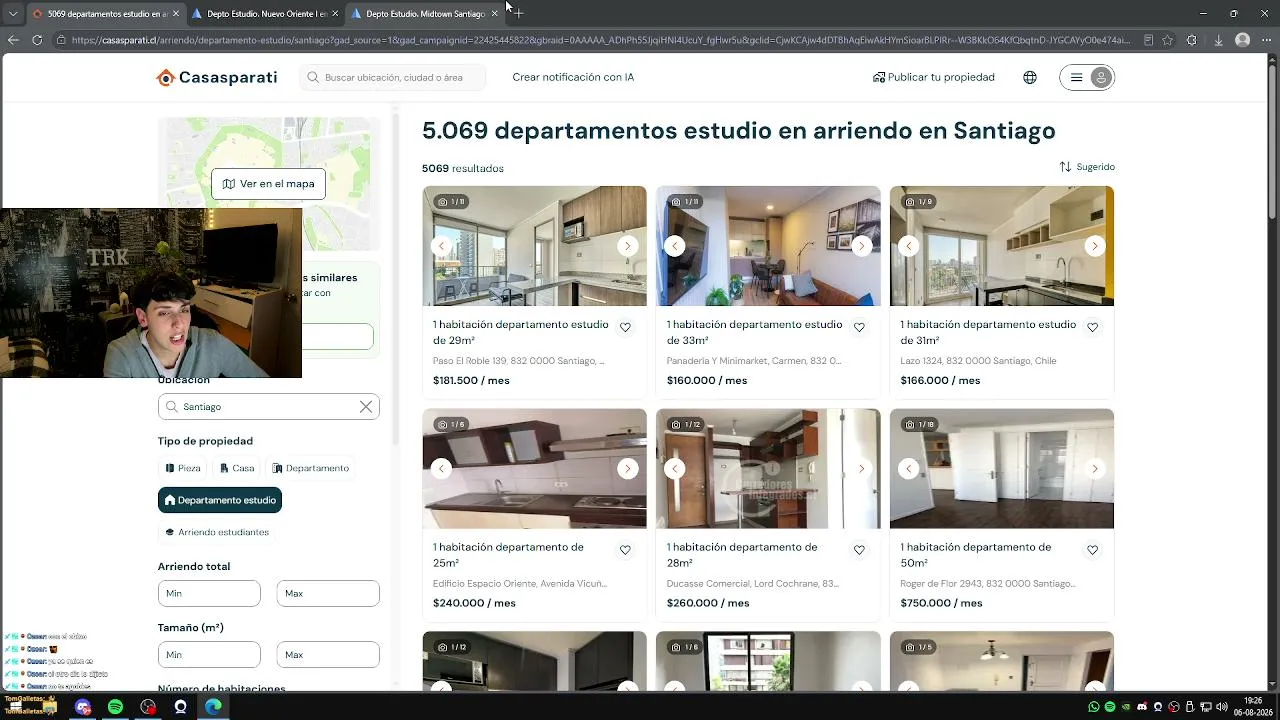Previous photo on the $260.000 listing
This screenshot has height=720, width=1280.
click(x=675, y=469)
